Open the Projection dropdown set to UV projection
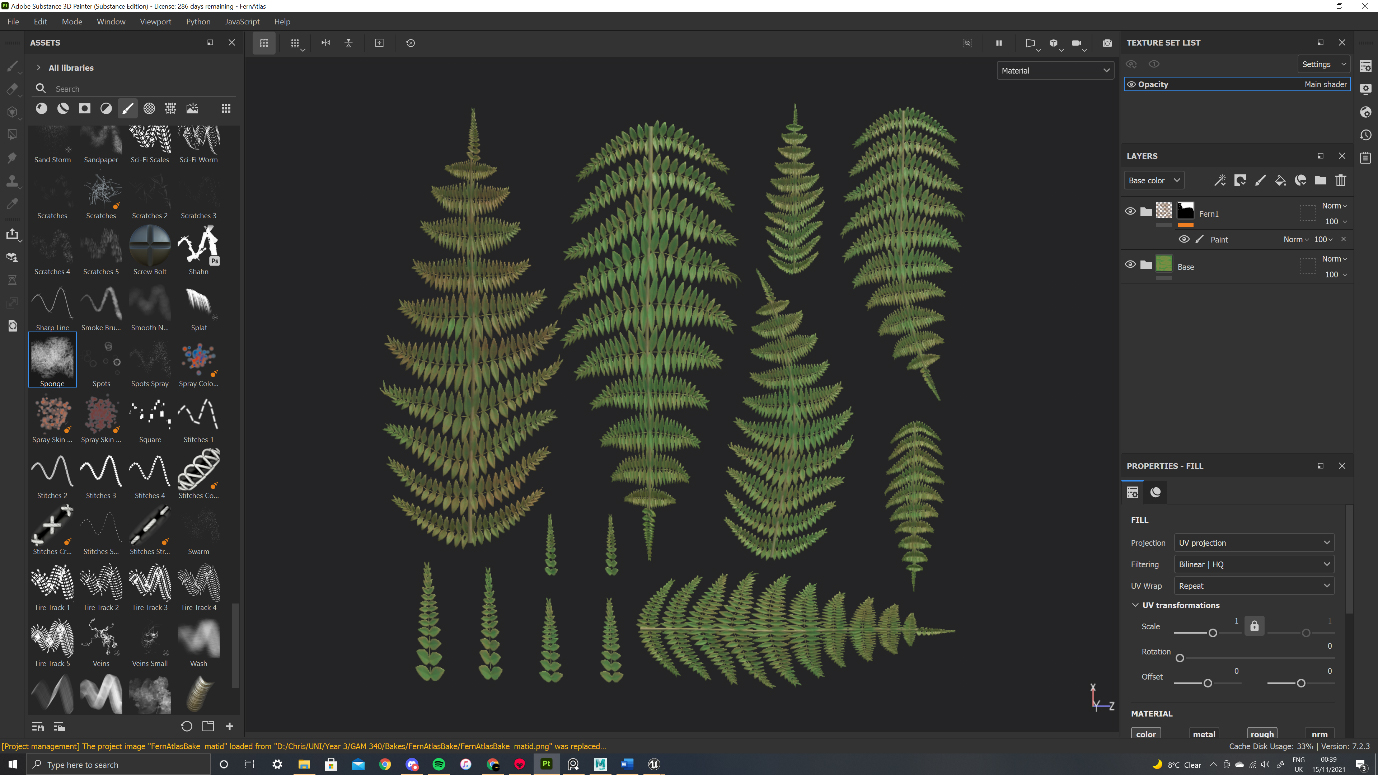The image size is (1378, 775). pos(1254,543)
